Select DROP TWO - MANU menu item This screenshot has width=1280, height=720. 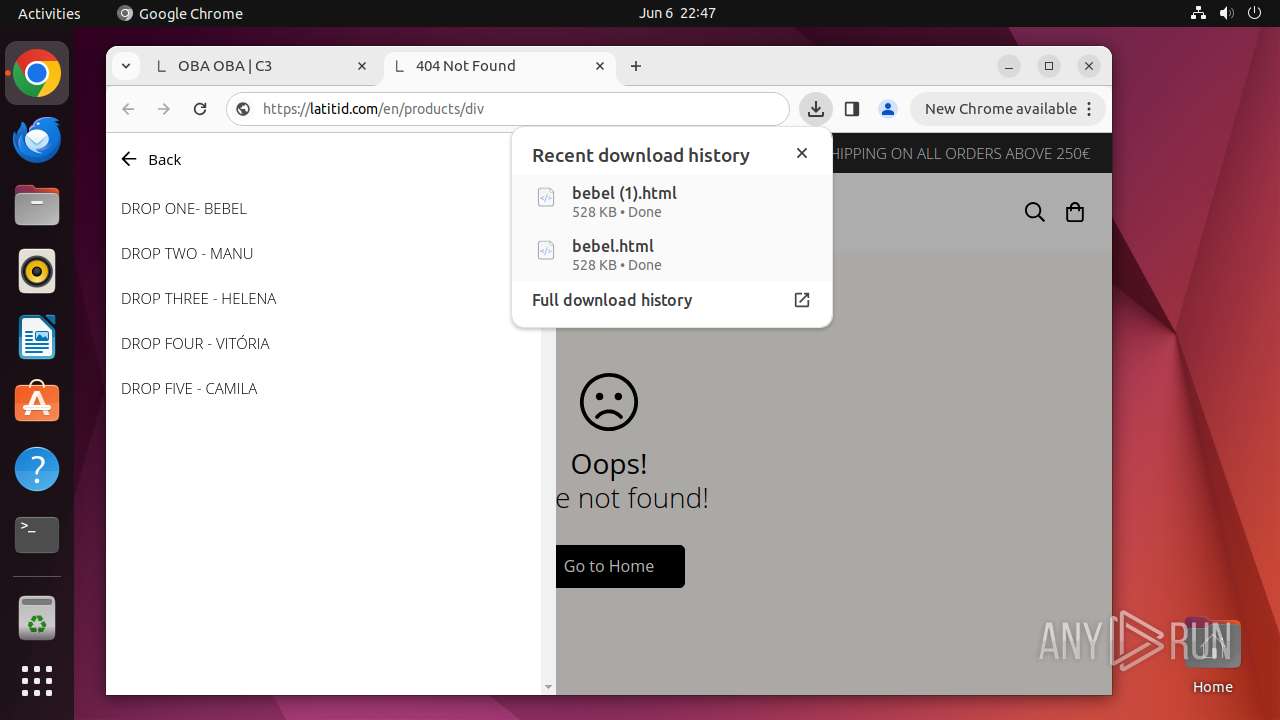pyautogui.click(x=187, y=254)
